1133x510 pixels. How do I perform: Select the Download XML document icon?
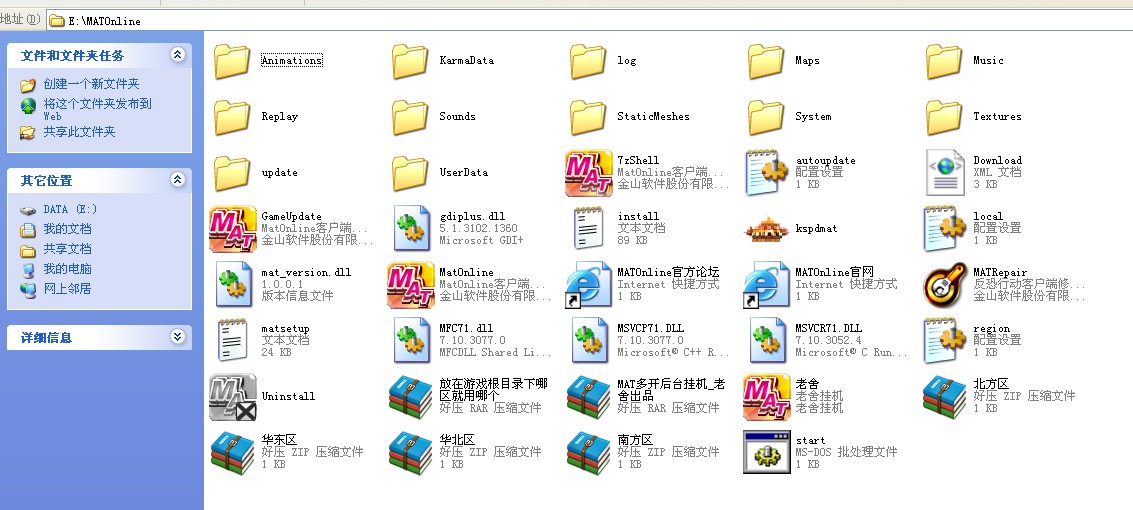(x=945, y=173)
